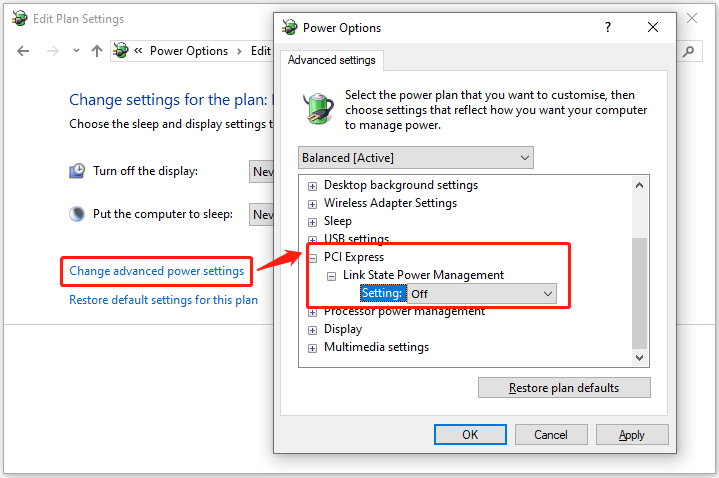Image resolution: width=719 pixels, height=478 pixels.
Task: Expand Wireless Adapter Settings
Action: (x=312, y=204)
